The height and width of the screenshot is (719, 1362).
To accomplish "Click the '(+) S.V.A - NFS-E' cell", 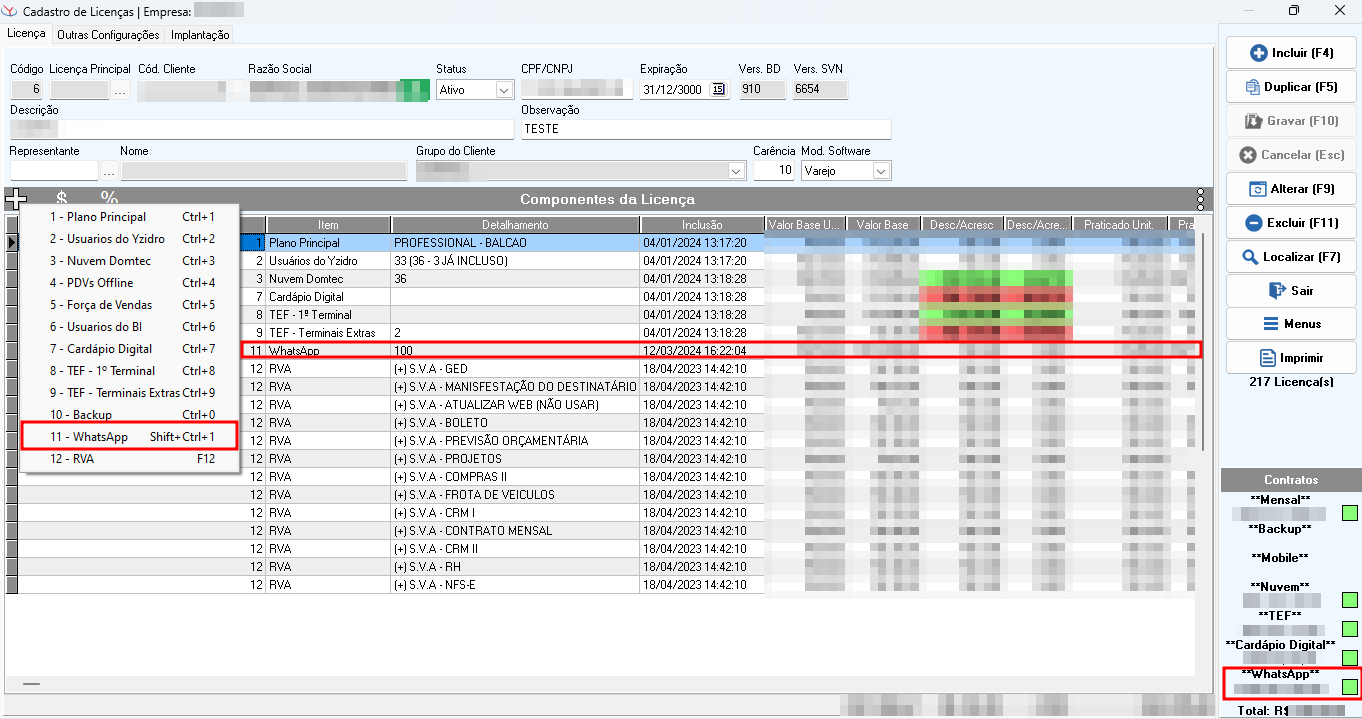I will (516, 585).
